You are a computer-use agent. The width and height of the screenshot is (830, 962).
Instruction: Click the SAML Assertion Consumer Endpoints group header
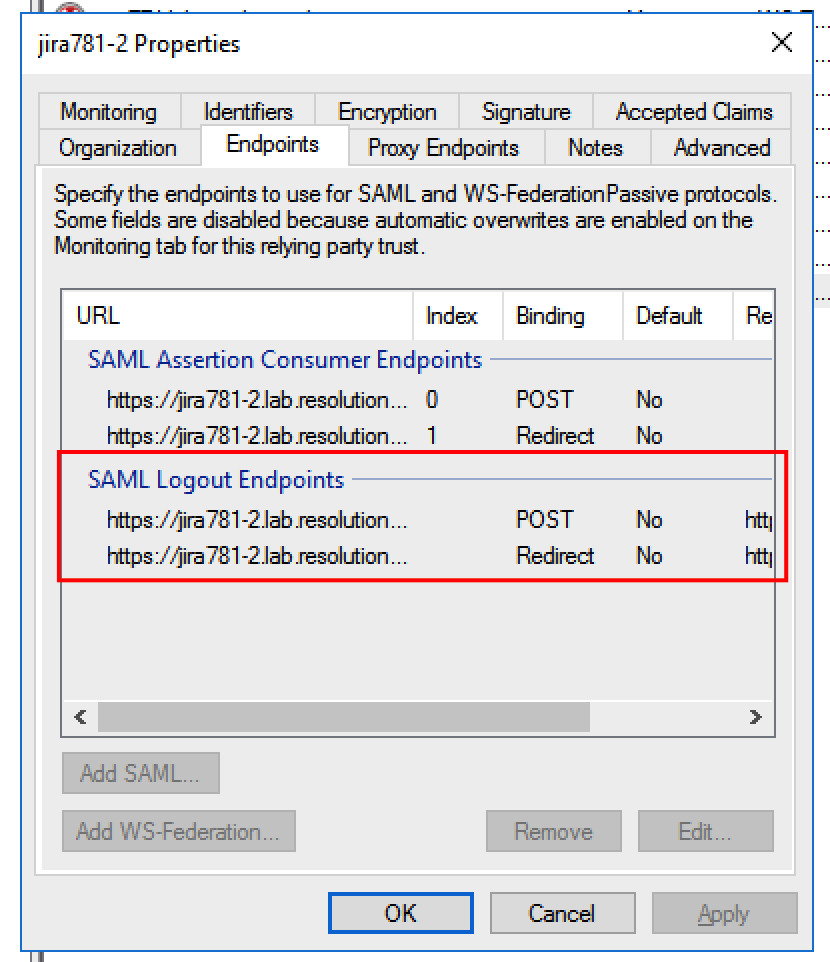click(285, 360)
